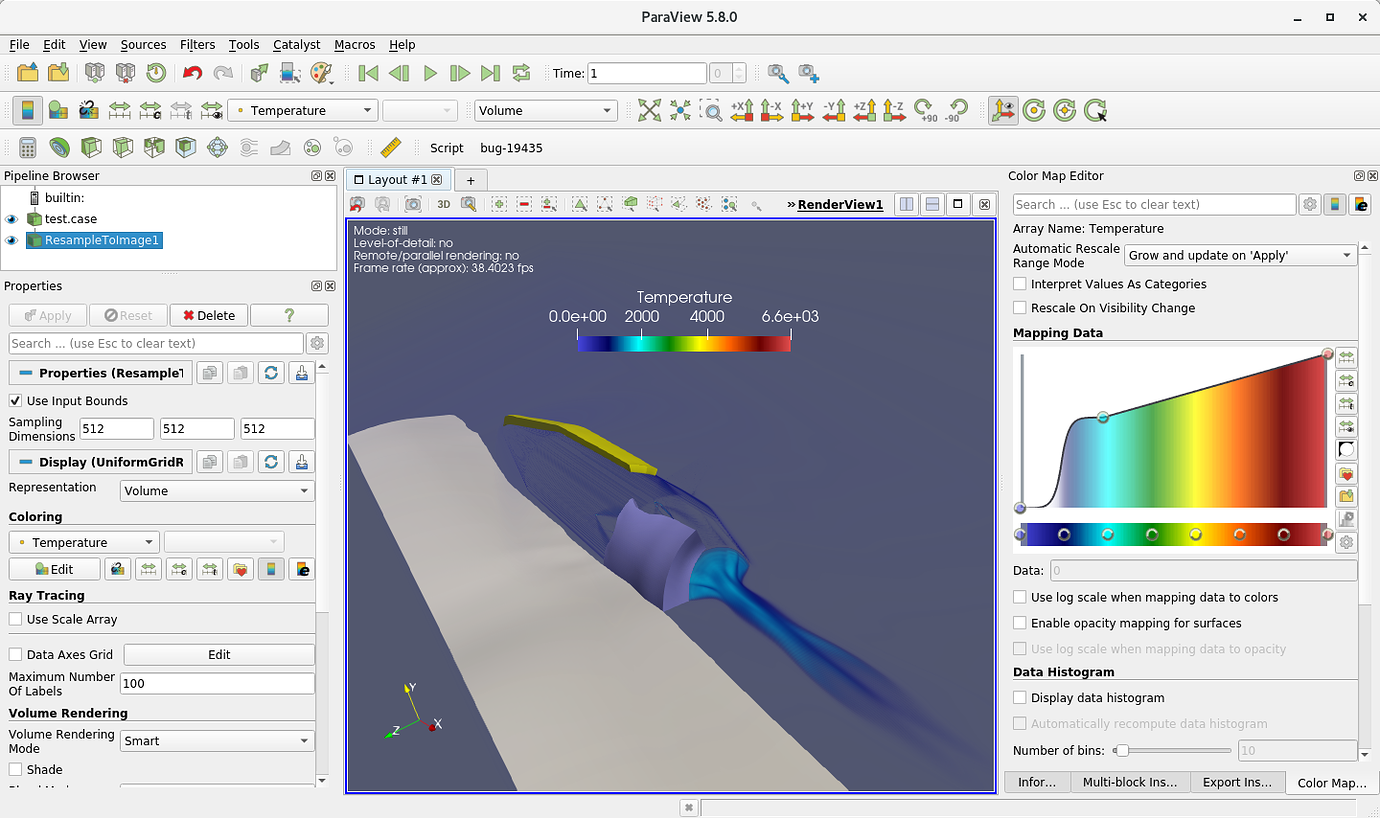Open Volume representation dropdown in toolbar
Viewport: 1380px width, 818px height.
click(546, 110)
